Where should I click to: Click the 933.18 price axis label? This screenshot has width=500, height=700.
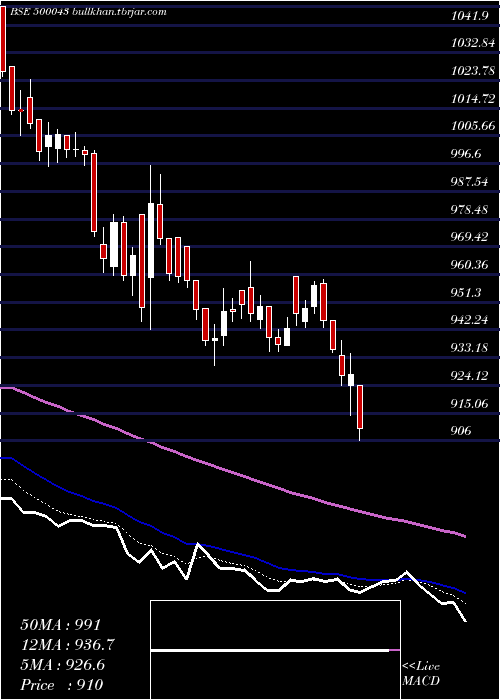click(470, 348)
